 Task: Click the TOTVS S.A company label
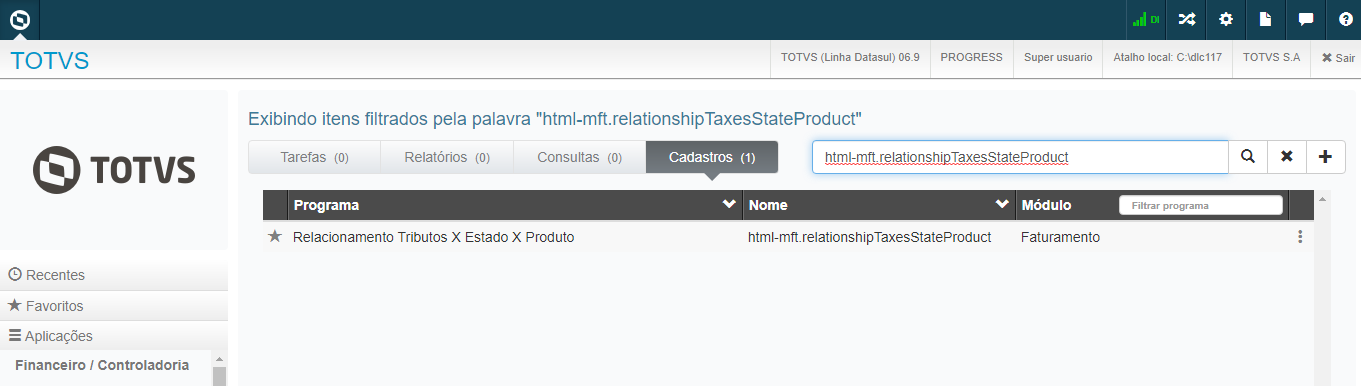coord(1271,58)
